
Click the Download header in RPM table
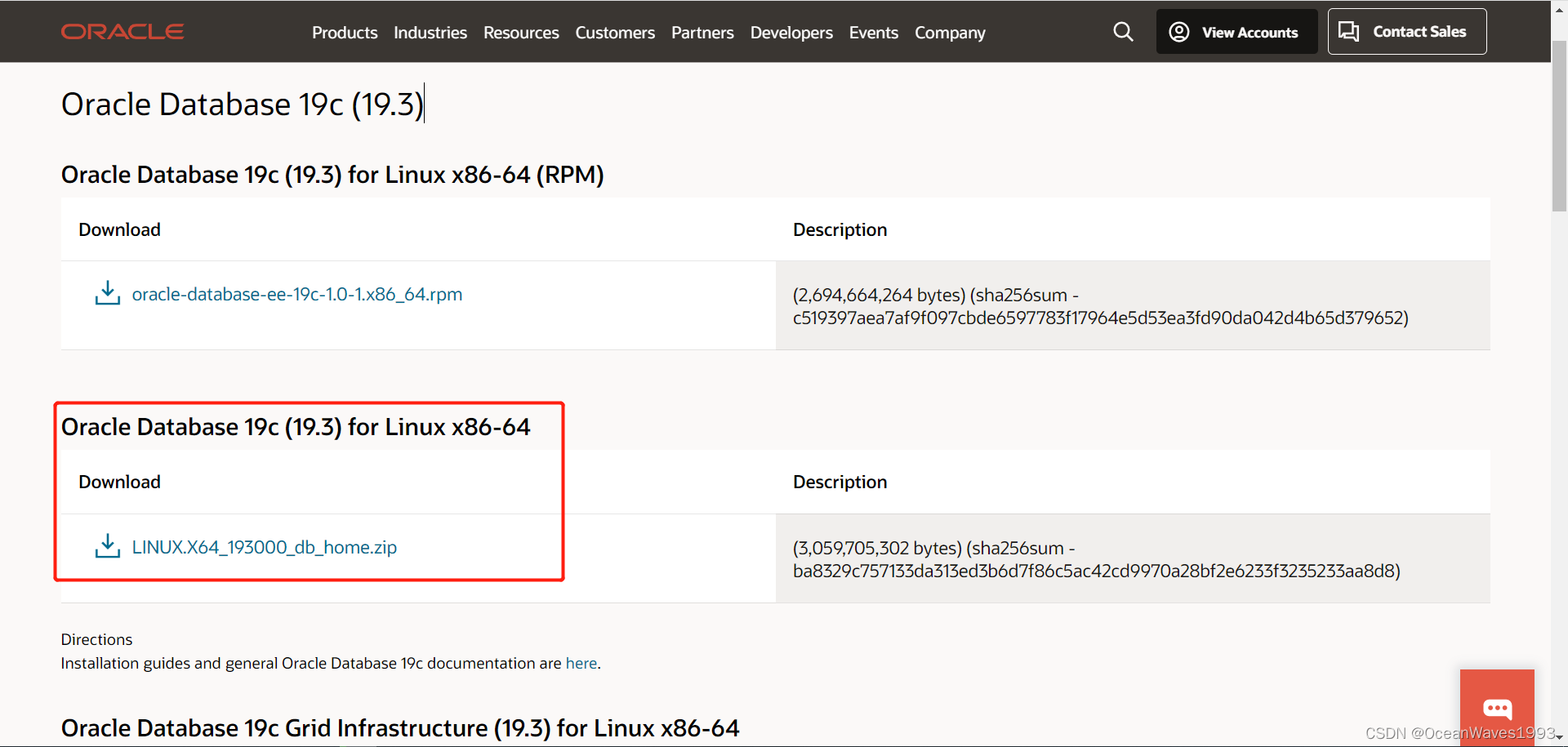pos(119,229)
